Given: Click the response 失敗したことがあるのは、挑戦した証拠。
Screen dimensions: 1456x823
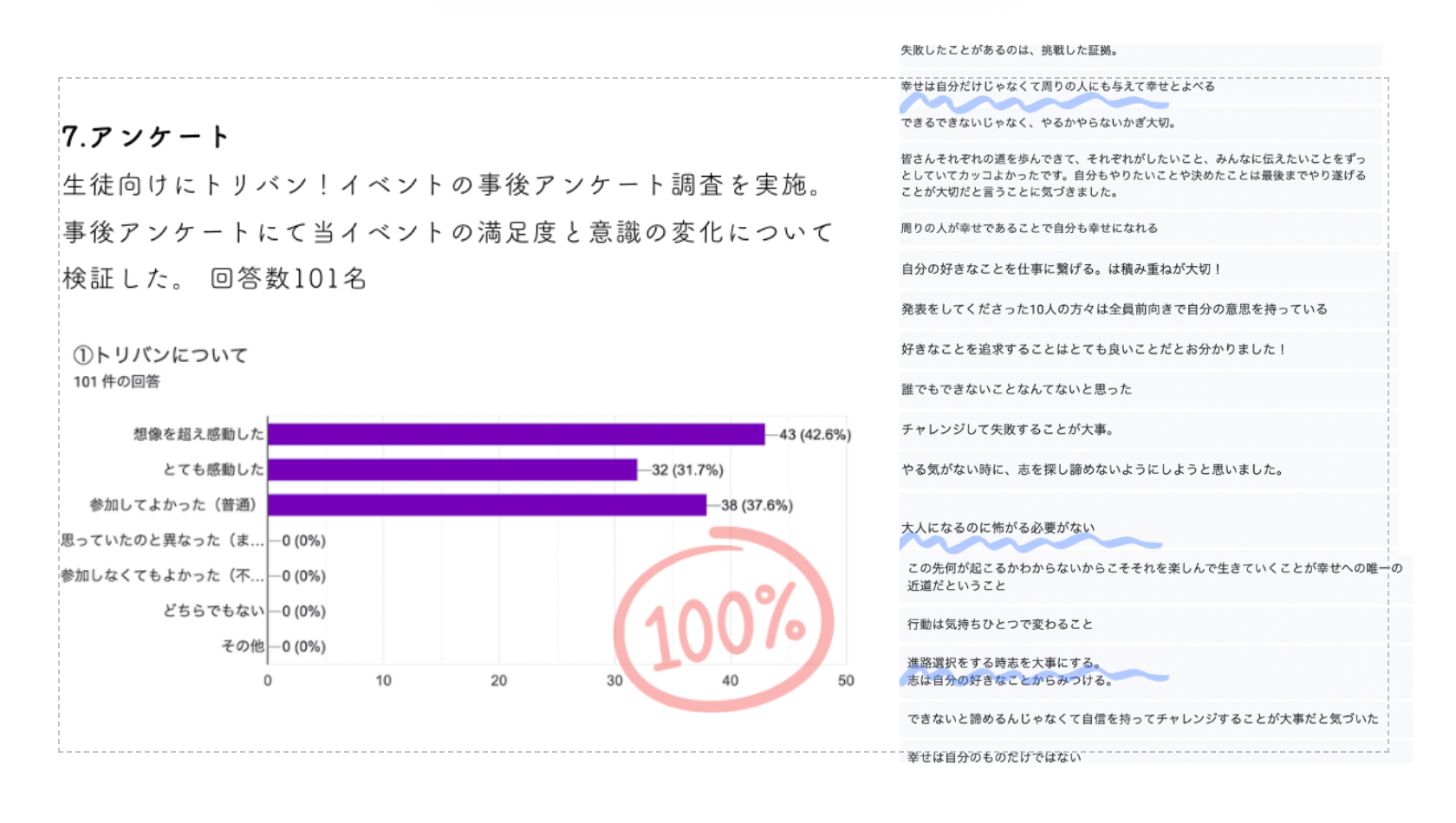Looking at the screenshot, I should tap(1010, 50).
